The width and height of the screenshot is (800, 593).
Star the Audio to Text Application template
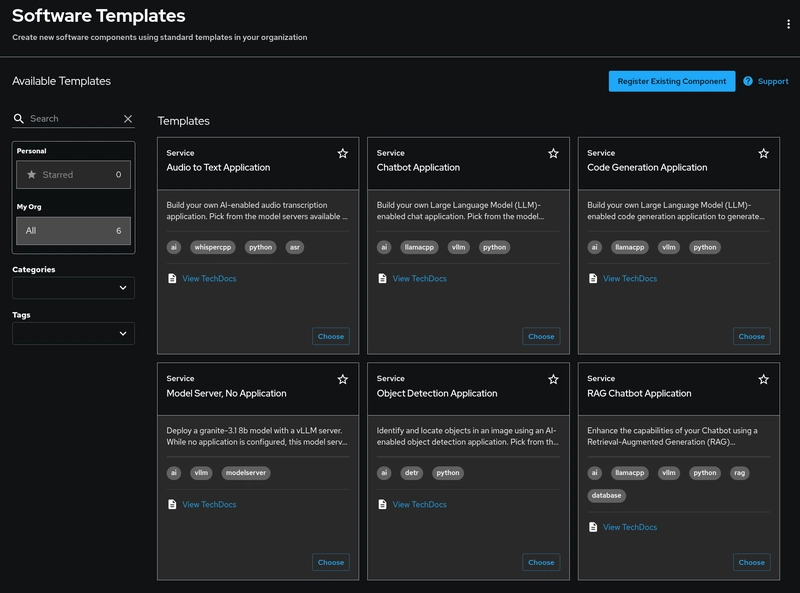click(x=343, y=153)
